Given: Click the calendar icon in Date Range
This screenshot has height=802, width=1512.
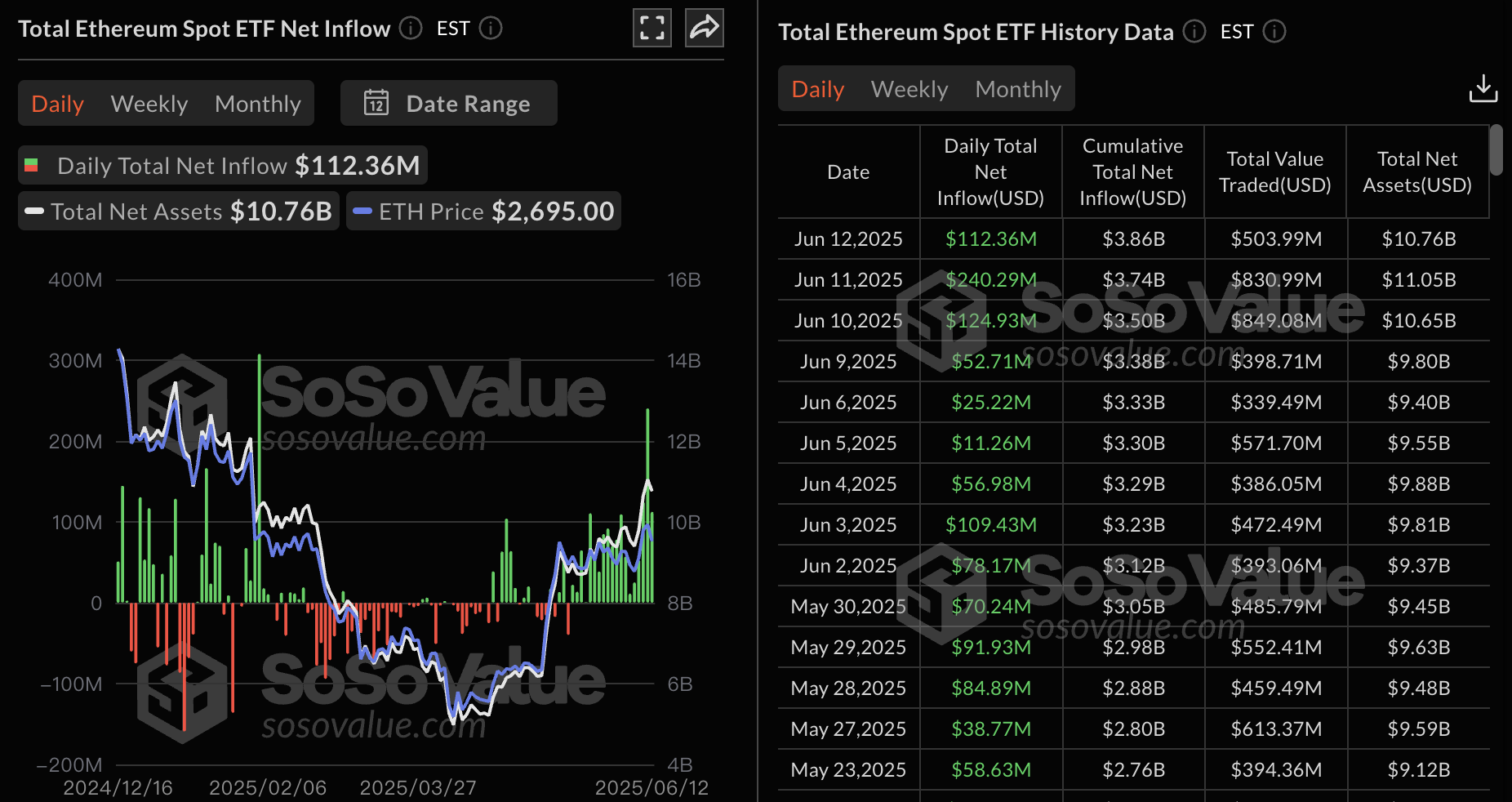Looking at the screenshot, I should (376, 103).
